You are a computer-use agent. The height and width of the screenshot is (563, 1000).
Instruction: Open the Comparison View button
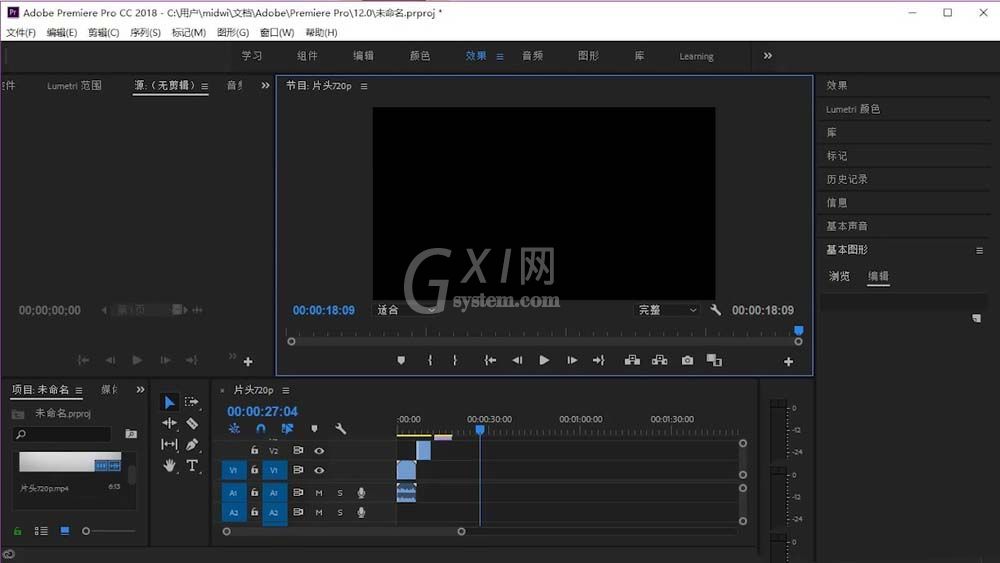tap(714, 361)
